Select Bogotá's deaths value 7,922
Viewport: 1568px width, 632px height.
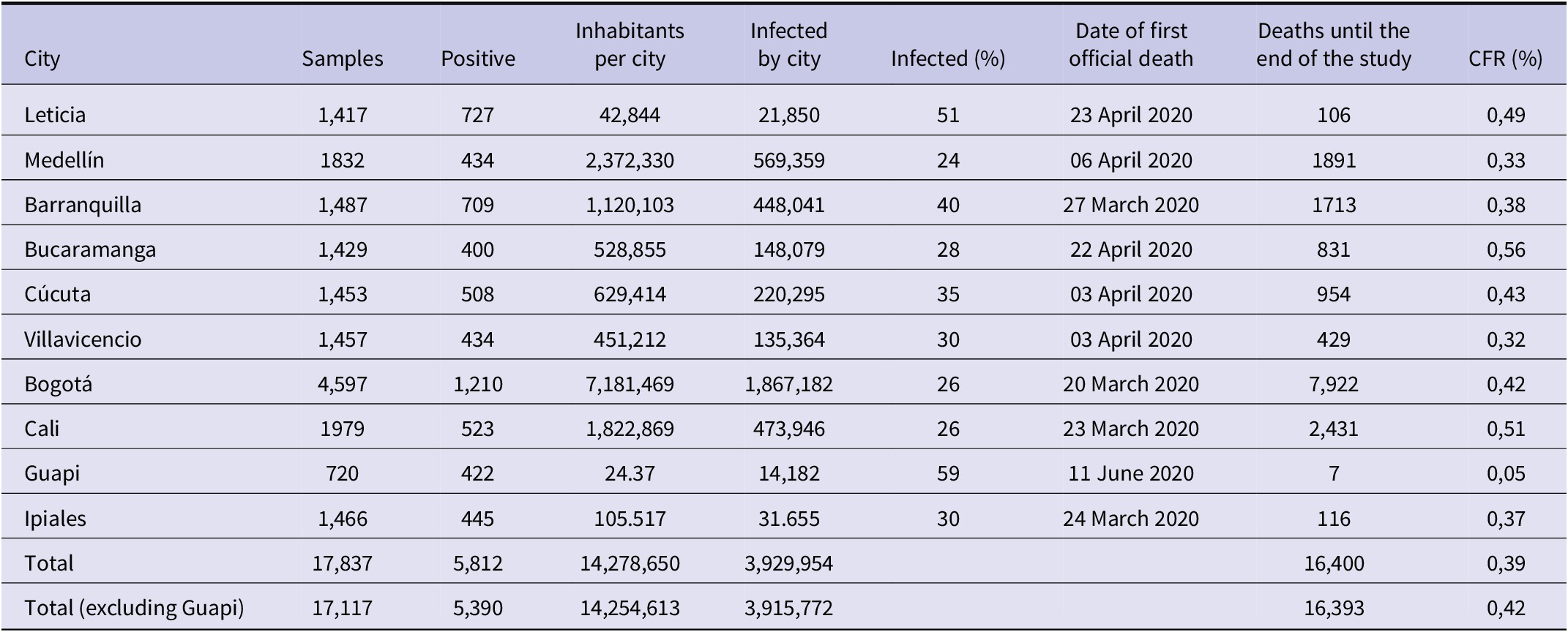tap(1334, 384)
